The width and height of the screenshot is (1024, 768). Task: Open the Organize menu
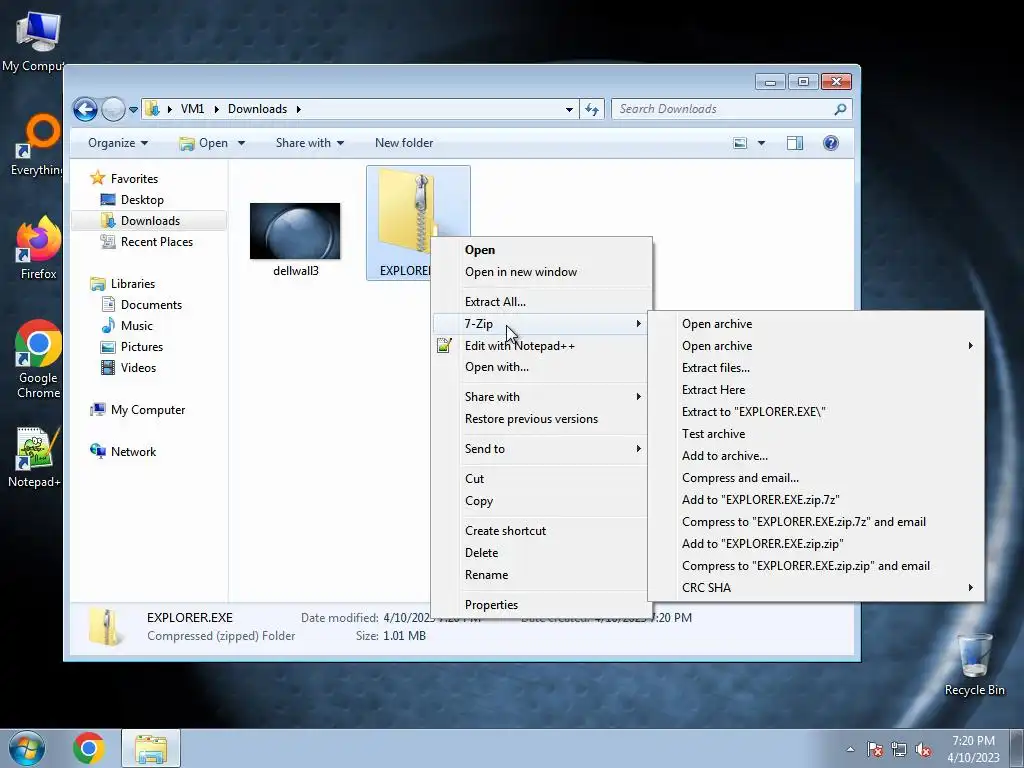coord(118,143)
